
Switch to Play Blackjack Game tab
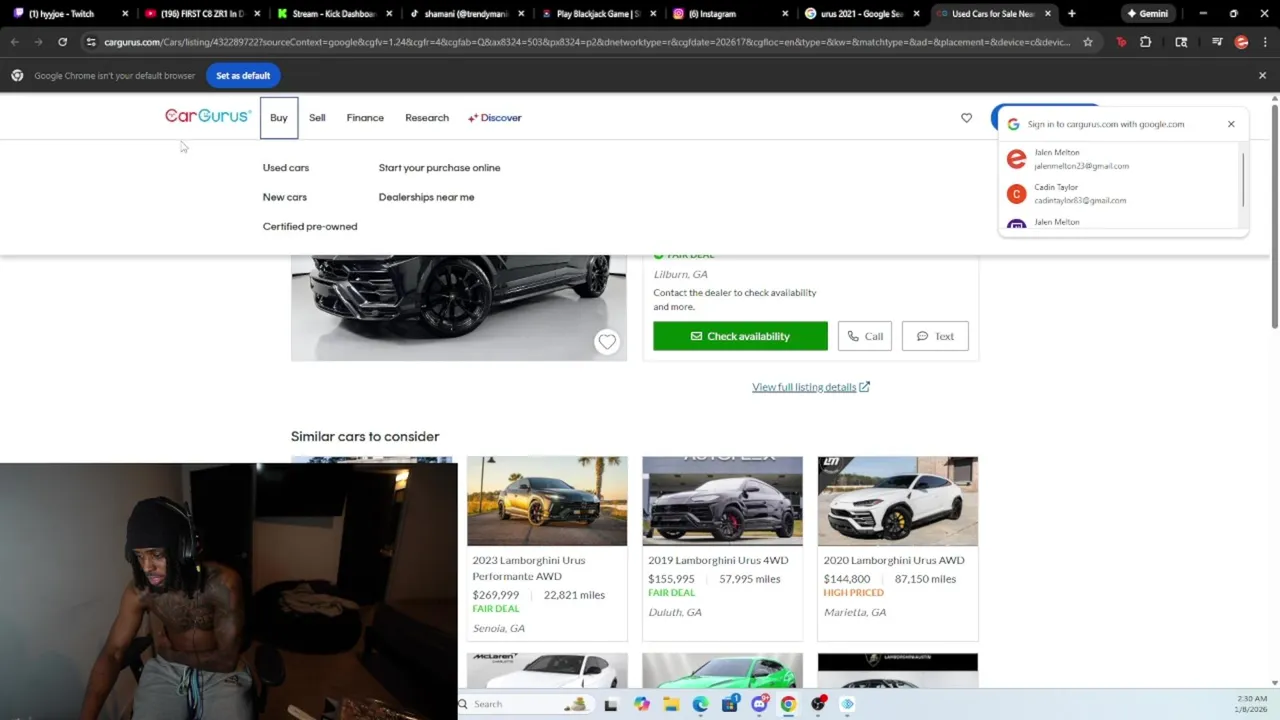(x=598, y=14)
